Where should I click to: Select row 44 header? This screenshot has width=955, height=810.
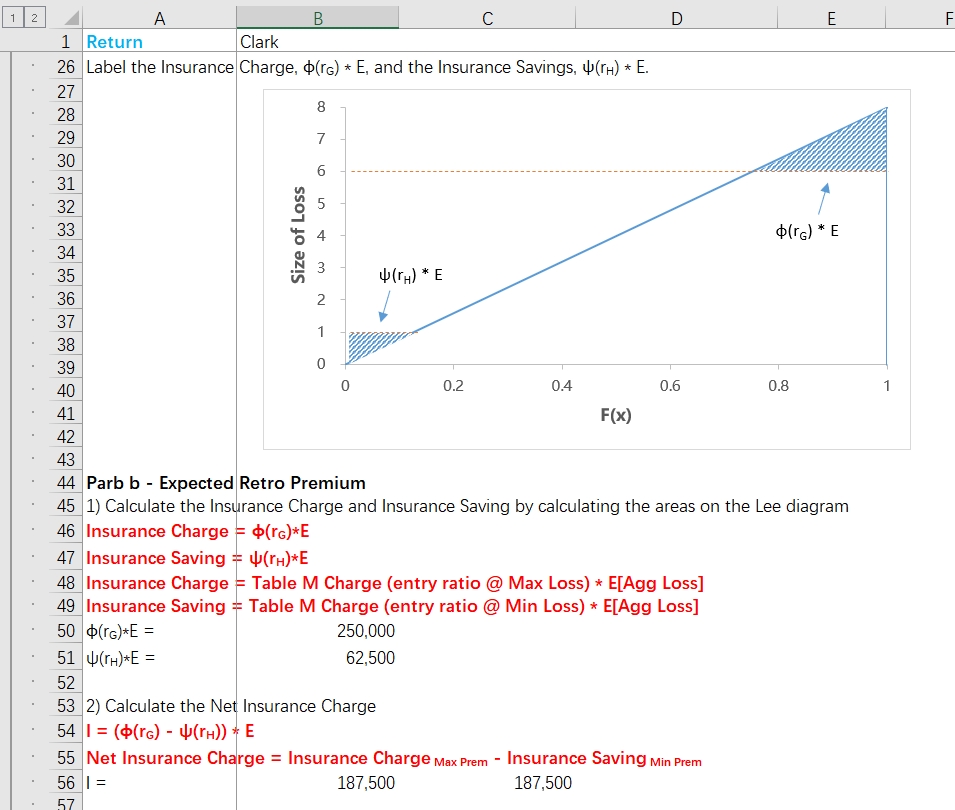click(65, 483)
